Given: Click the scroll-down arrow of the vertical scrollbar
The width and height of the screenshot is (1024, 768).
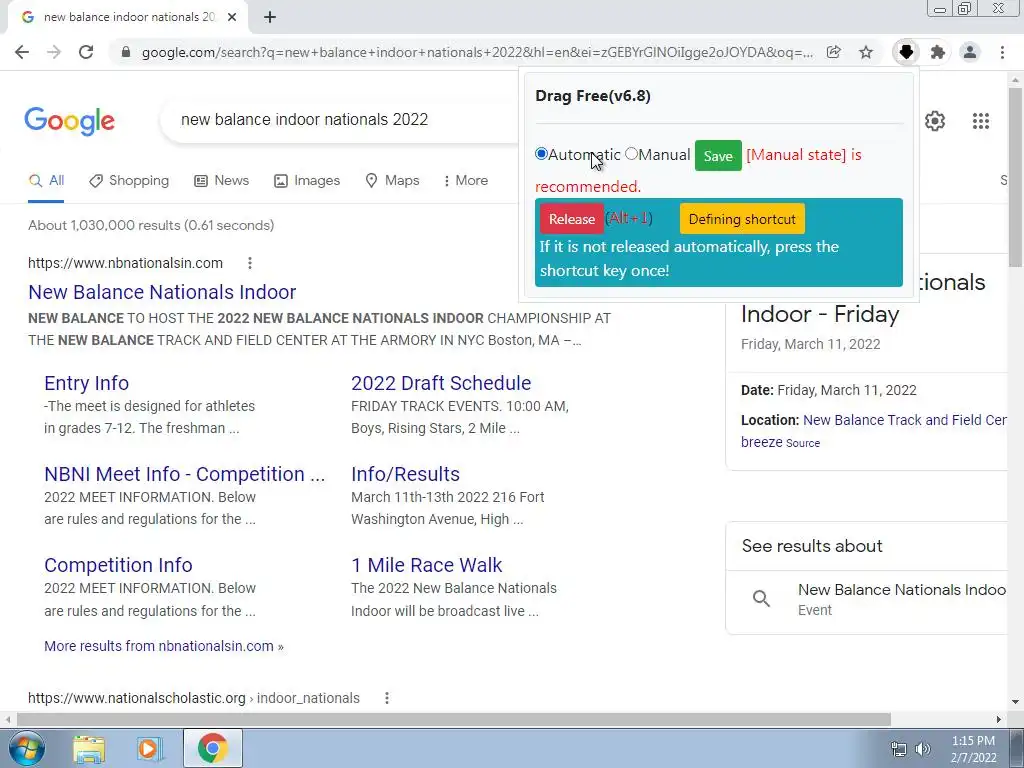Looking at the screenshot, I should (1015, 702).
